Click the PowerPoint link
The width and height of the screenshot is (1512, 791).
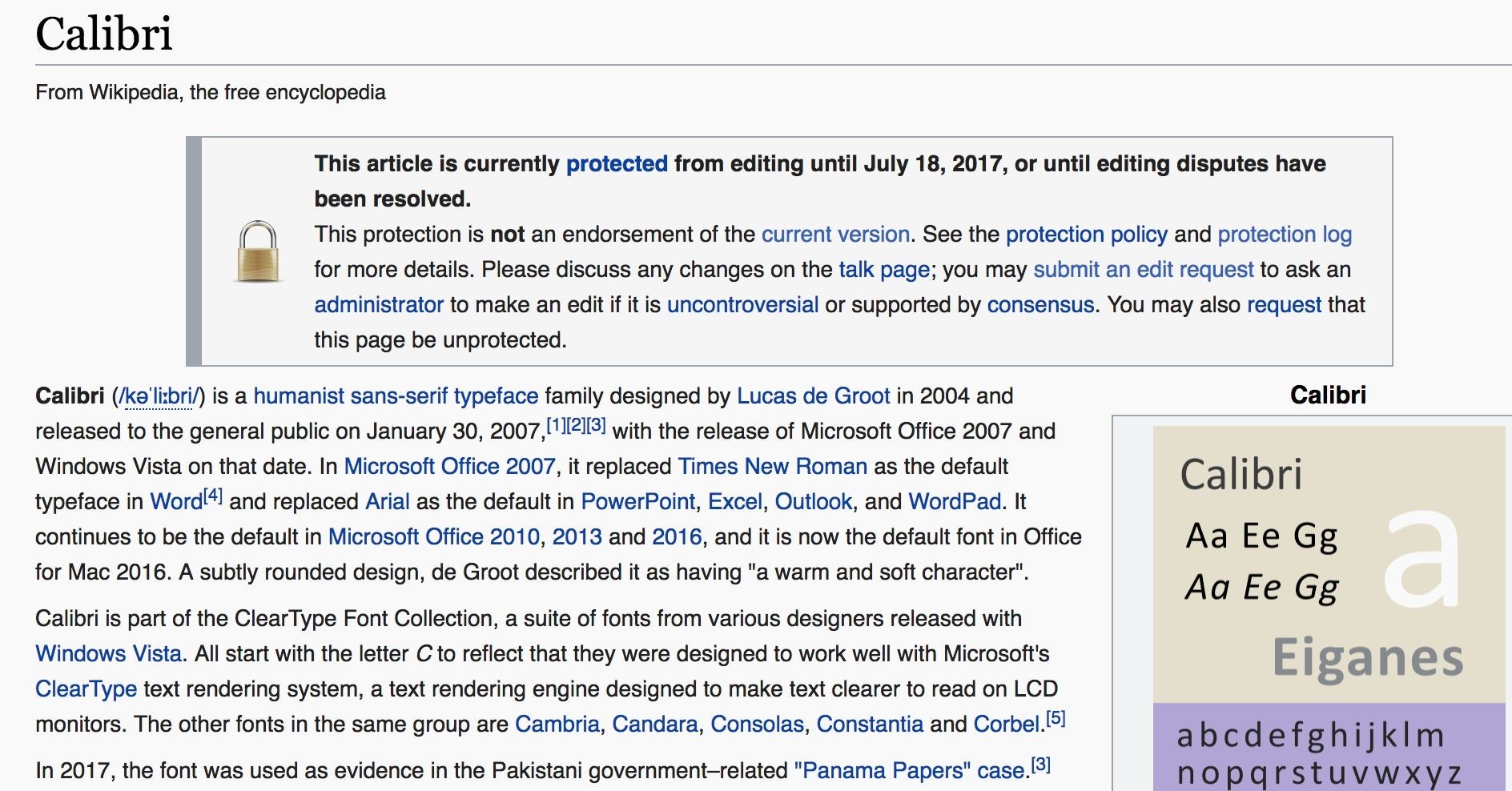coord(637,502)
